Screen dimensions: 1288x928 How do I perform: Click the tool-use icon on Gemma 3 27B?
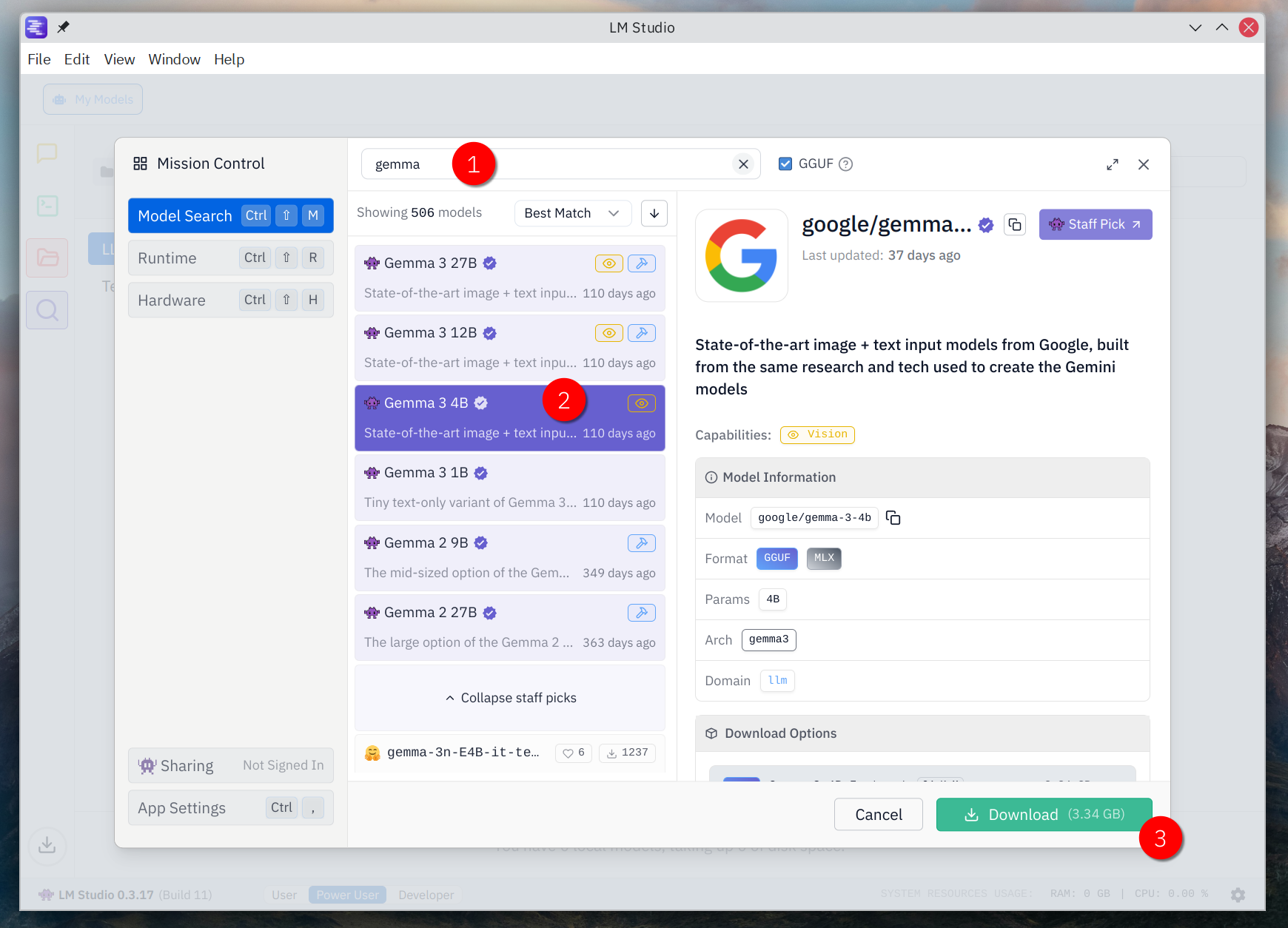click(x=641, y=263)
